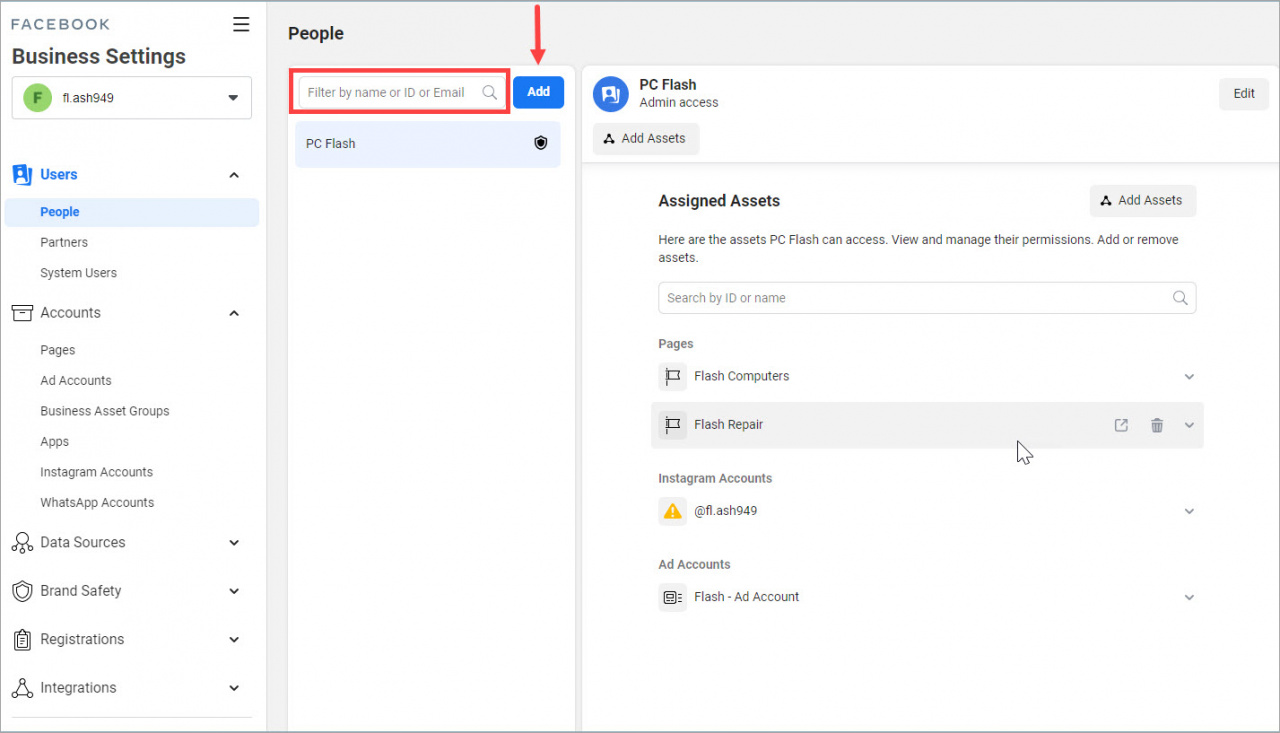Open WhatsApp Accounts menu item
This screenshot has width=1280, height=733.
[x=97, y=503]
